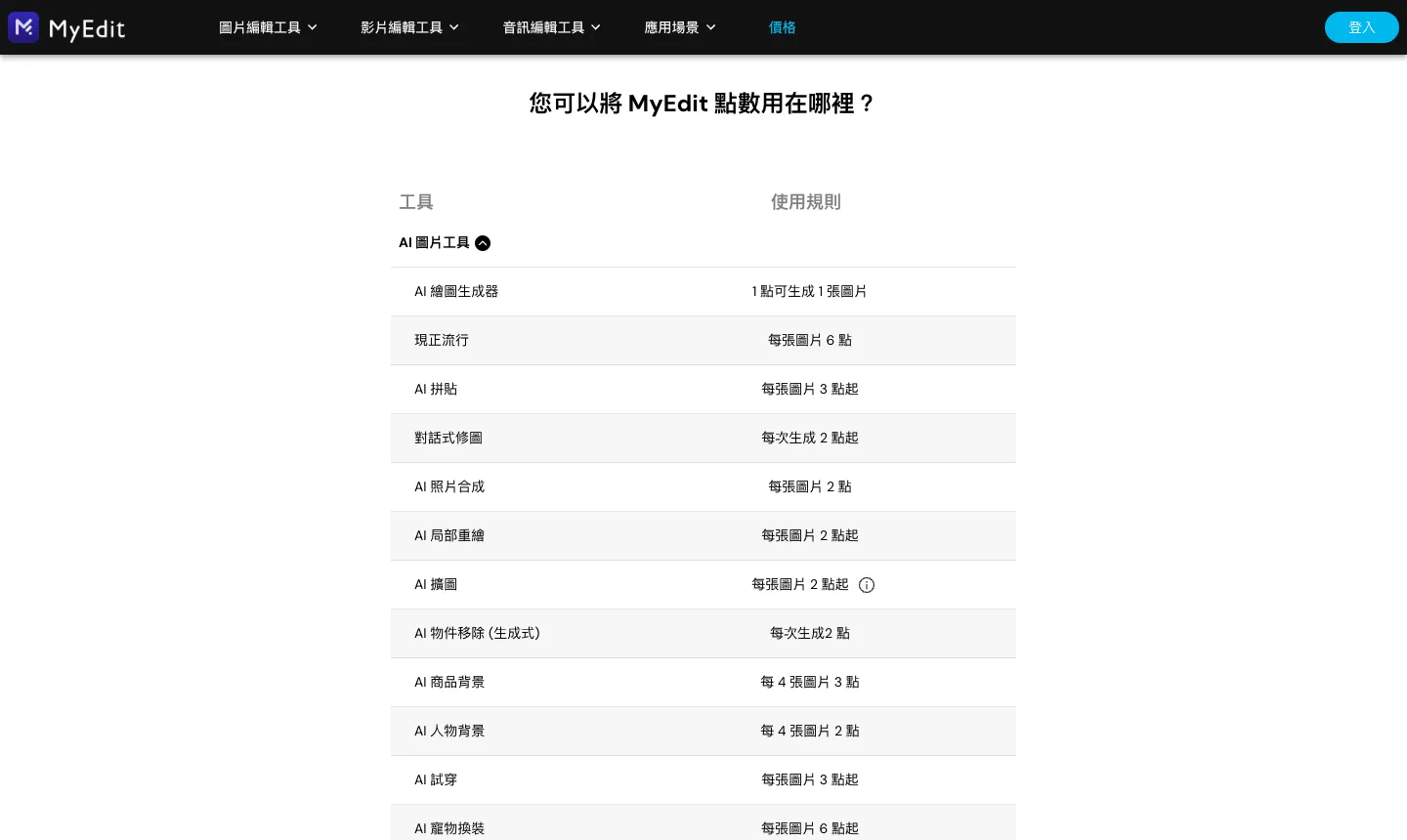Screen dimensions: 1407x840
Task: Expand the 應用場景 menu
Action: [680, 27]
